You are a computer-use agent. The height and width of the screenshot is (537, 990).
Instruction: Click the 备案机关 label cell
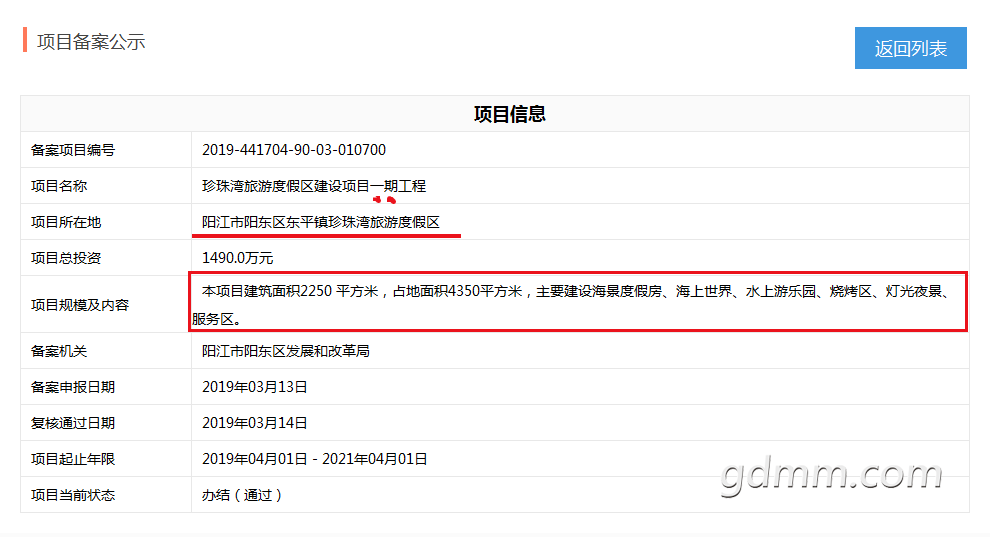(106, 351)
